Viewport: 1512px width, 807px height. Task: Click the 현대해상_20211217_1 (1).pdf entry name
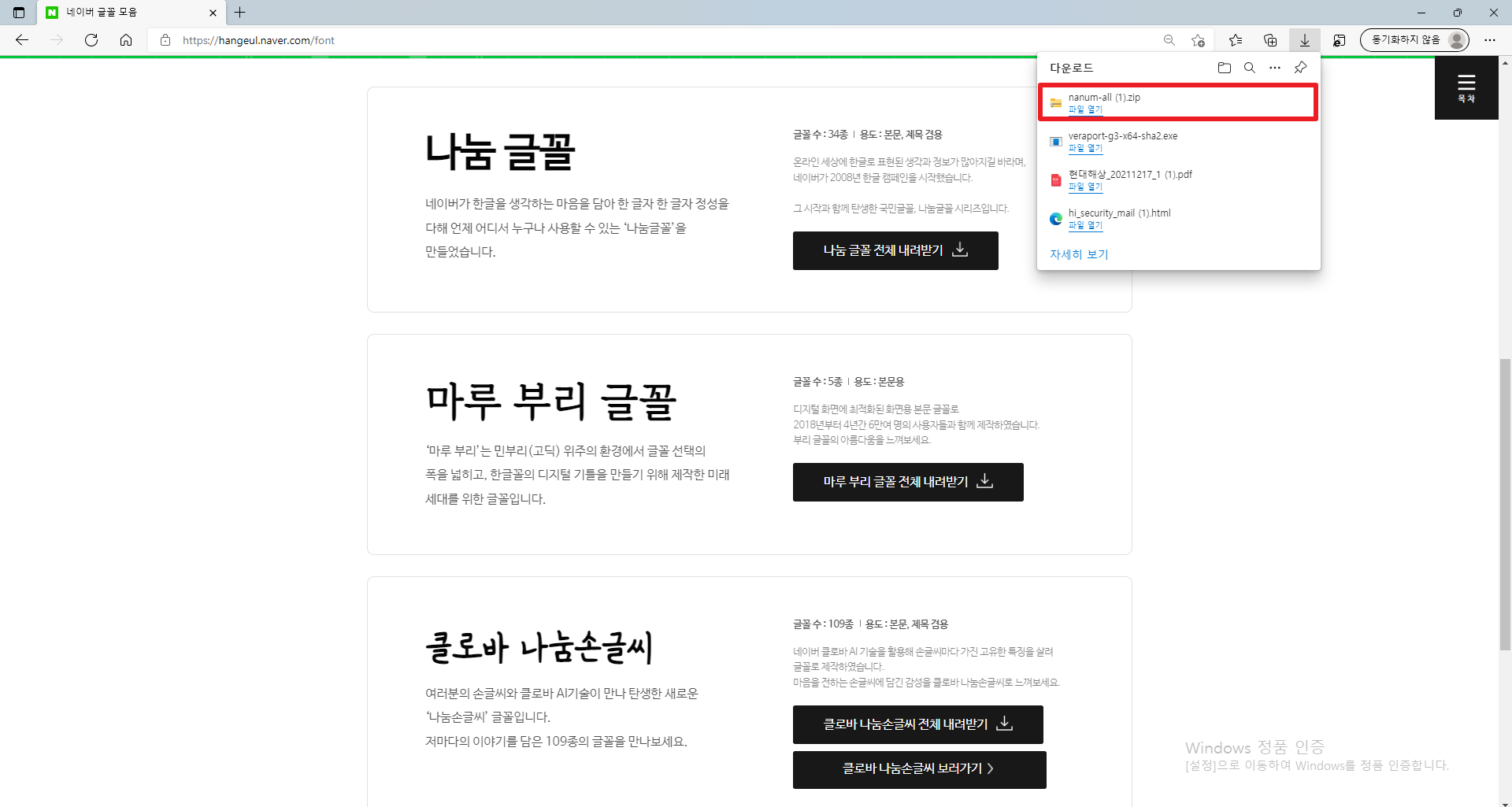(1130, 175)
